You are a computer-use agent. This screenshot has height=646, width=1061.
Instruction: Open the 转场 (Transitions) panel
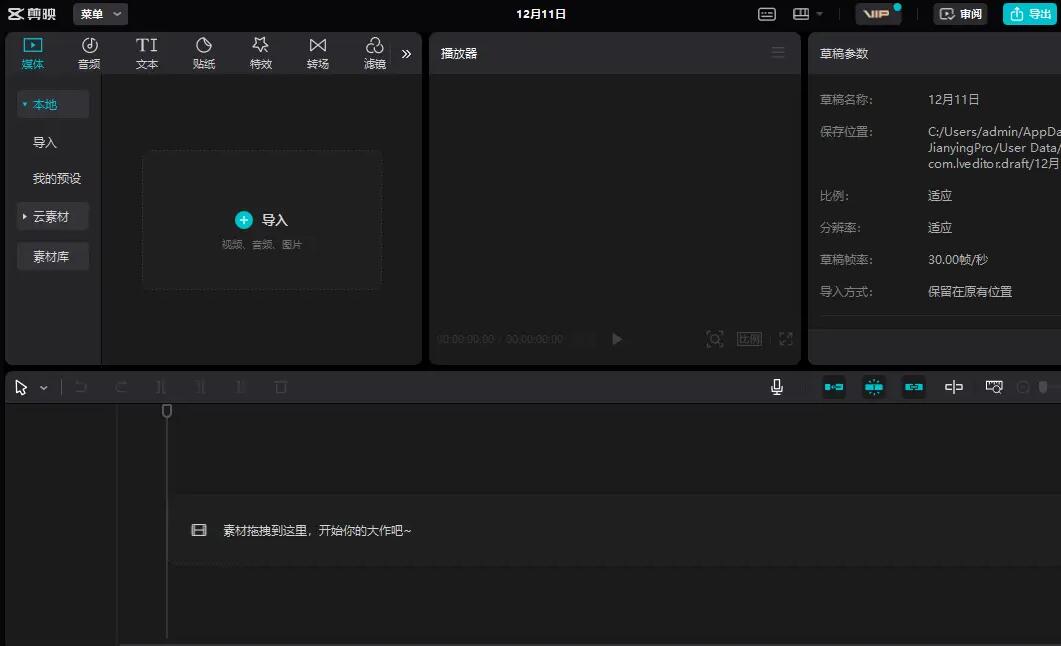[x=317, y=52]
